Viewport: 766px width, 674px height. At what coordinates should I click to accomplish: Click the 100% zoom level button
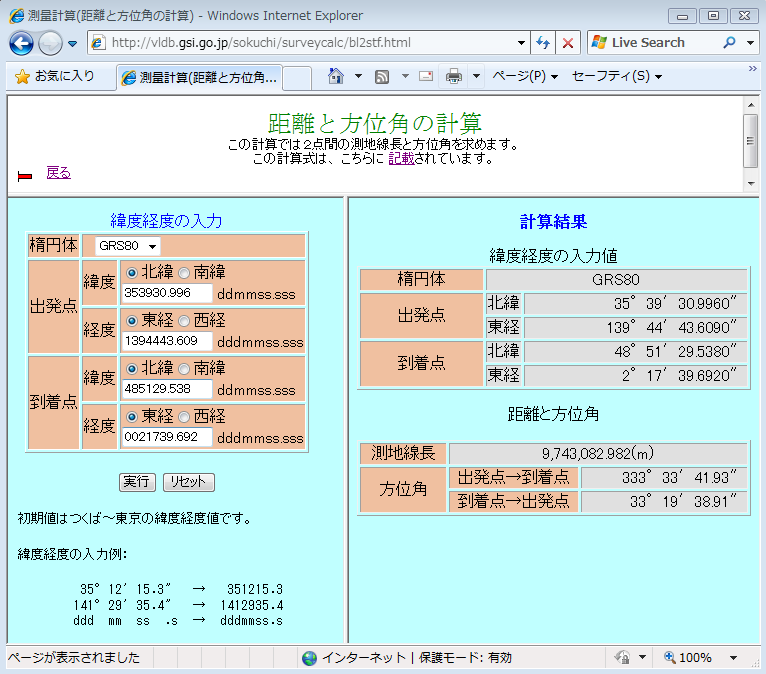pos(688,657)
